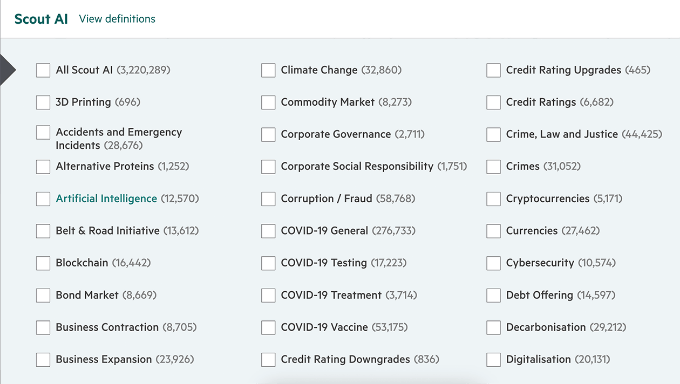Check the Belt & Road Initiative checkbox
680x384 pixels.
pyautogui.click(x=43, y=231)
